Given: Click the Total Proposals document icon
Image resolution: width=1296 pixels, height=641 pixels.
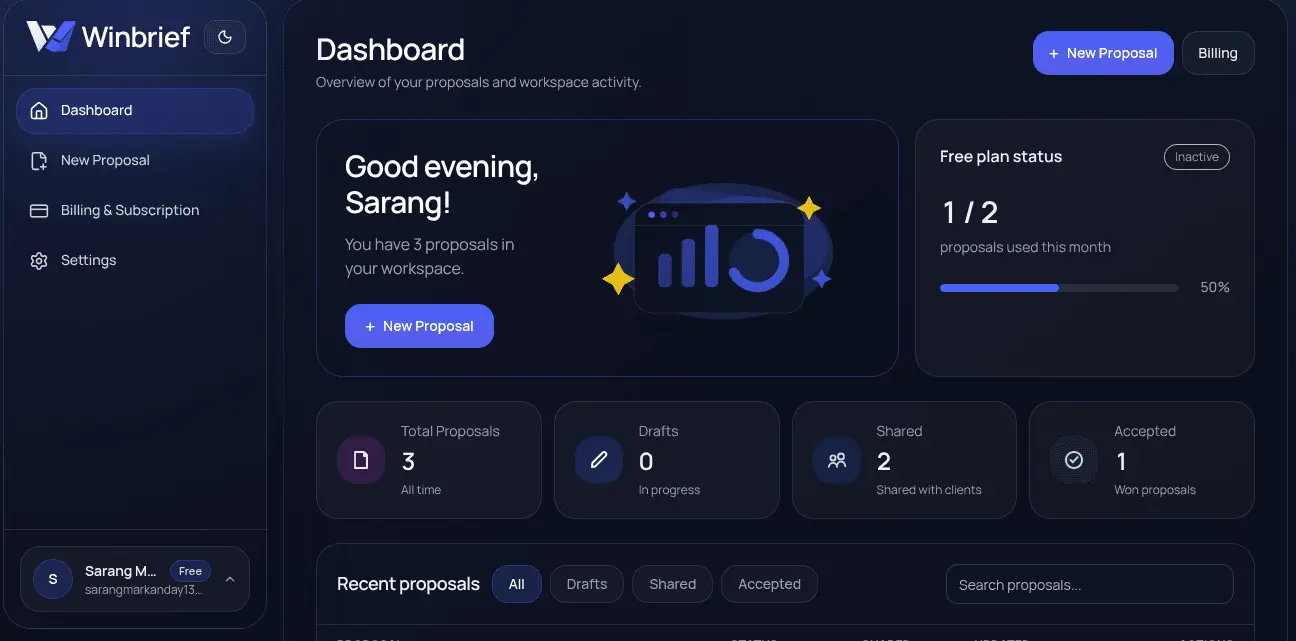Looking at the screenshot, I should coord(361,460).
